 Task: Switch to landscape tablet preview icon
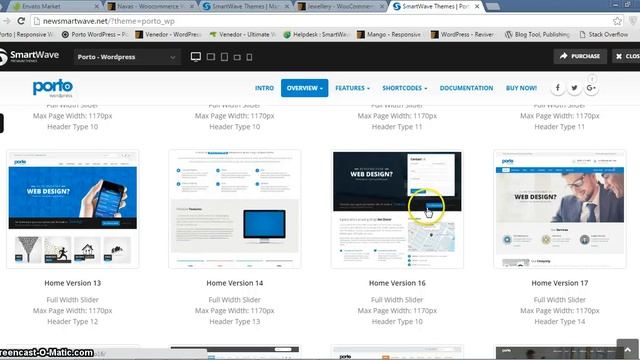pyautogui.click(x=211, y=57)
